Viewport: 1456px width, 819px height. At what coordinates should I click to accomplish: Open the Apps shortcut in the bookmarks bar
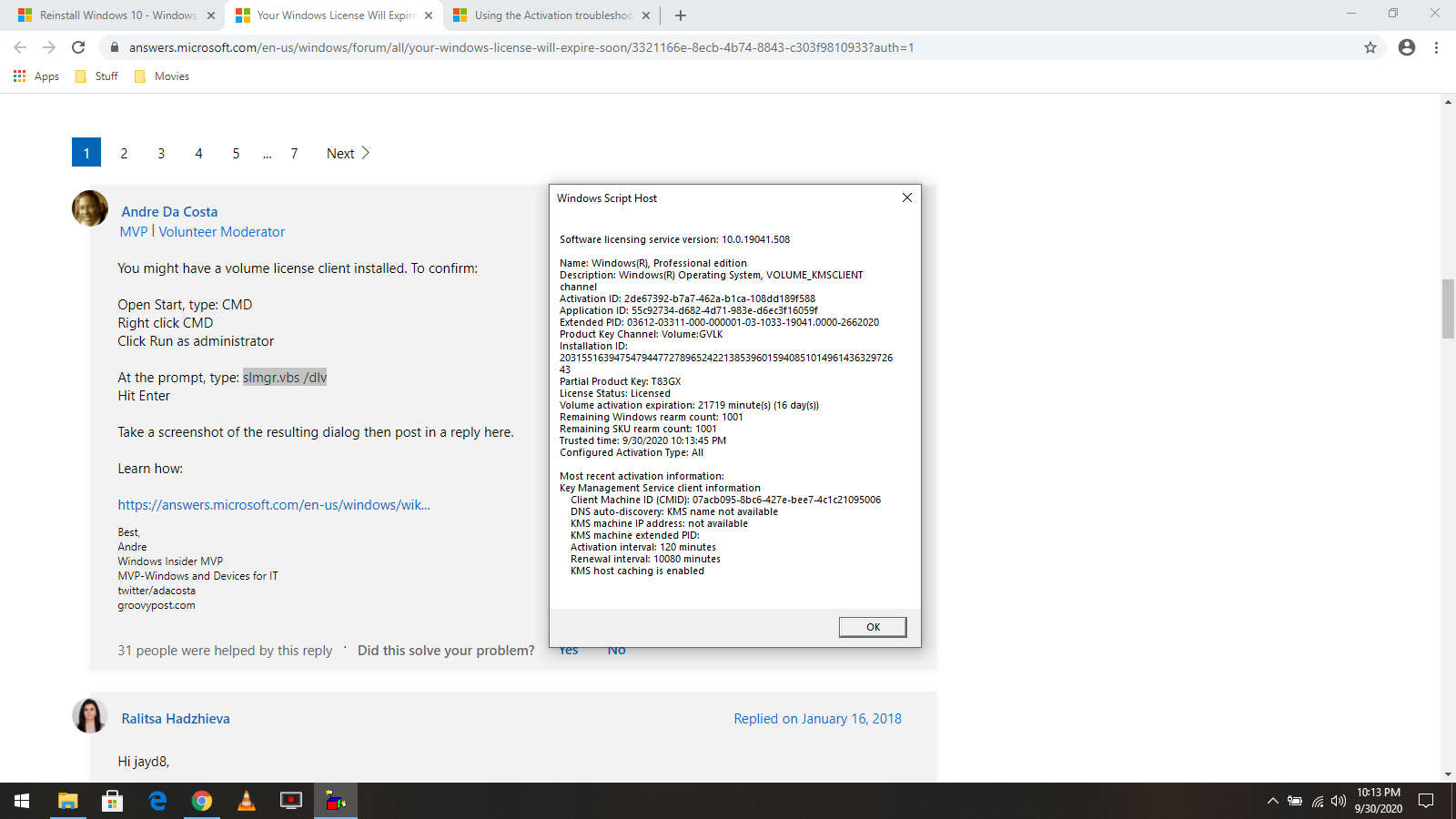[x=36, y=76]
